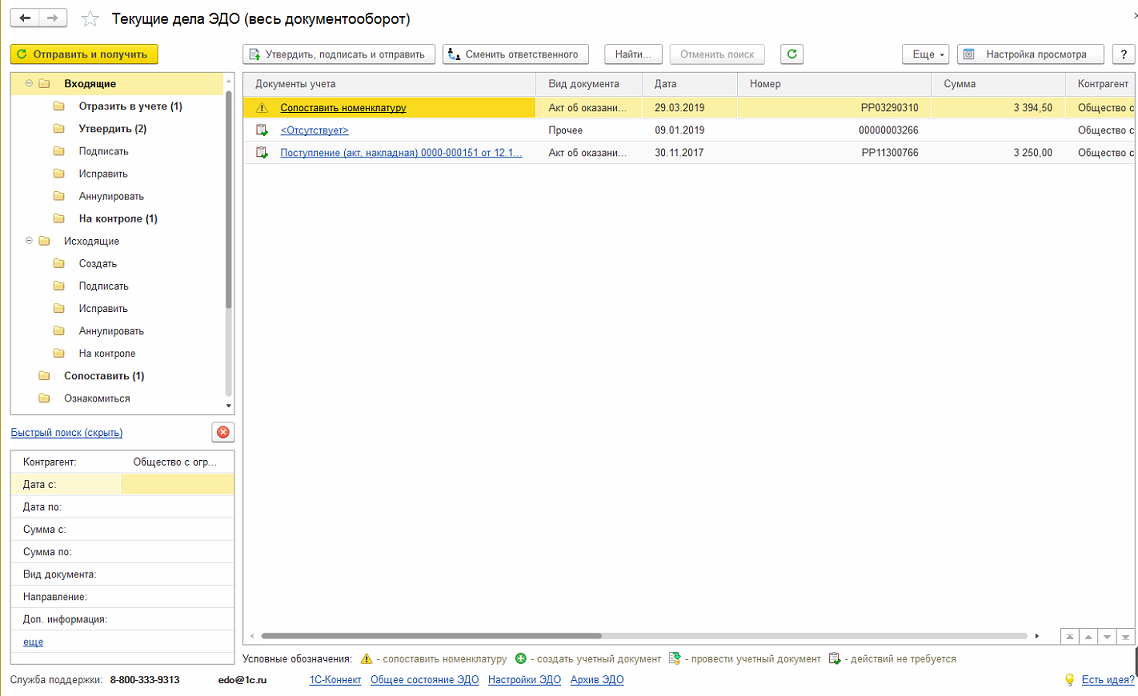Click the question mark help button

pyautogui.click(x=1125, y=54)
